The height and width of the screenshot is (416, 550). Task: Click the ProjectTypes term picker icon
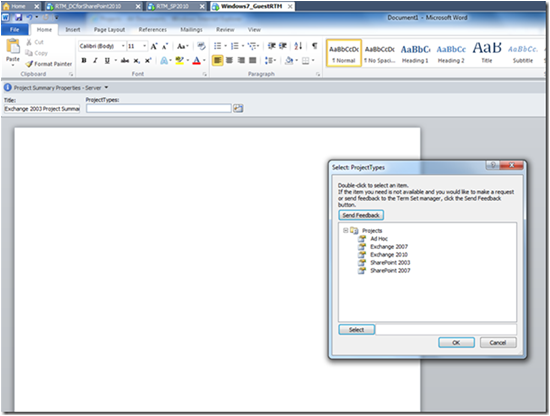click(238, 108)
